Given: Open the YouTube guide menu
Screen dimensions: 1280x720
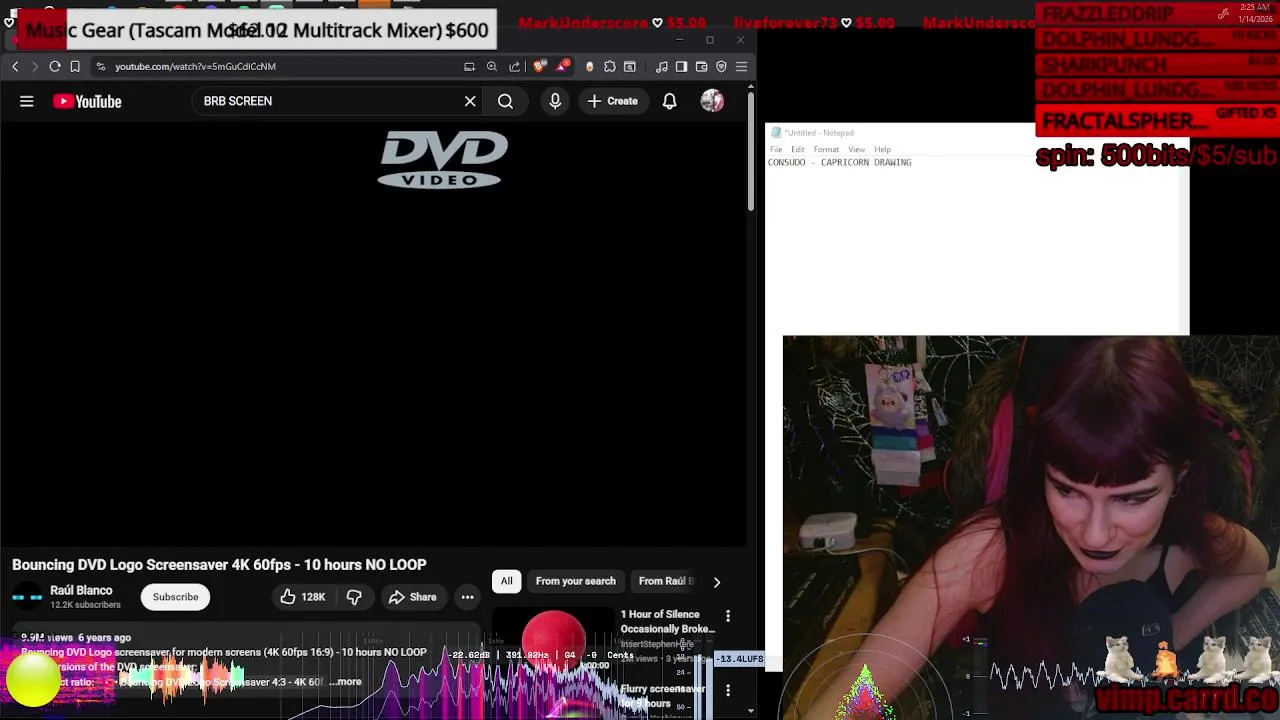Looking at the screenshot, I should (x=27, y=101).
